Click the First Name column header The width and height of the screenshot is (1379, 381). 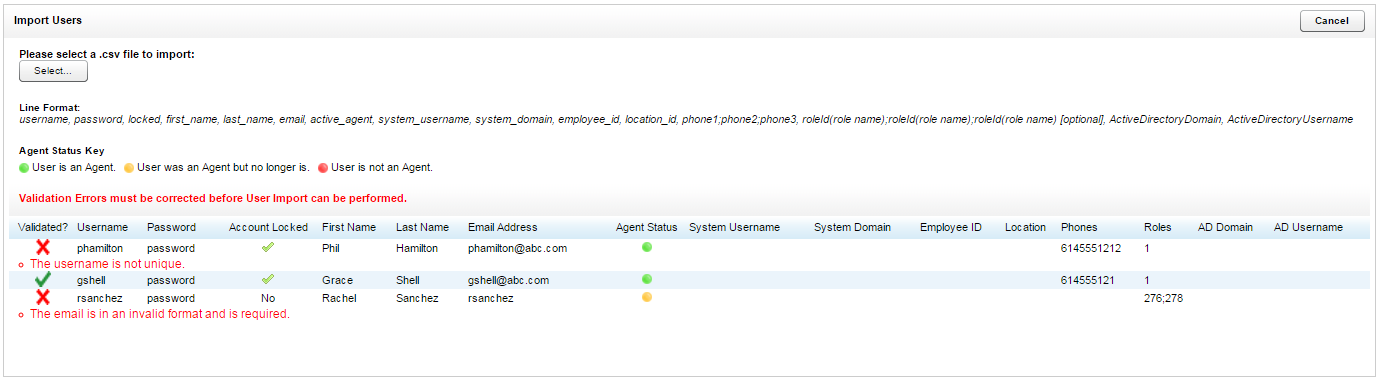[x=349, y=227]
